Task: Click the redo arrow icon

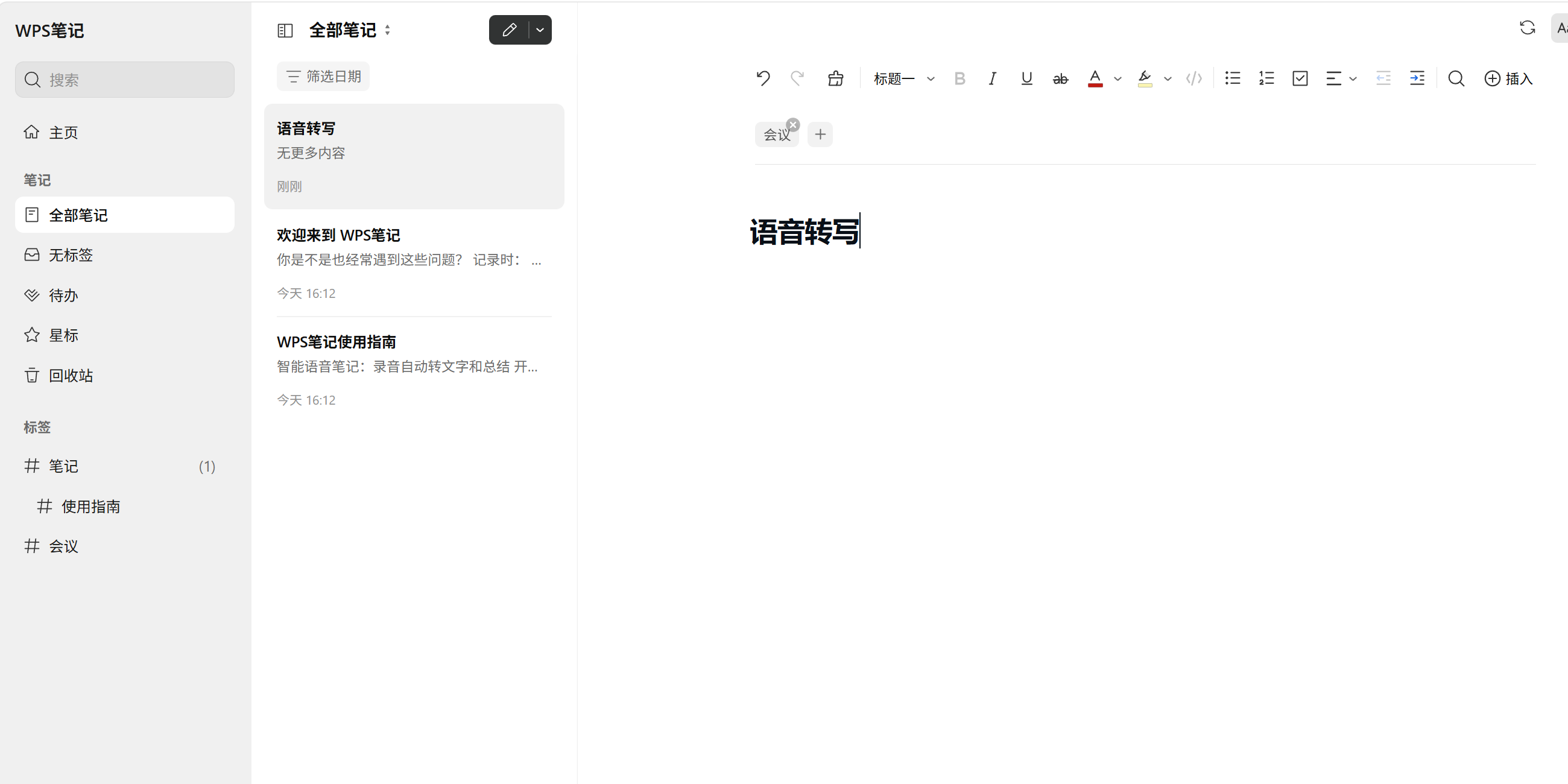Action: (x=797, y=78)
